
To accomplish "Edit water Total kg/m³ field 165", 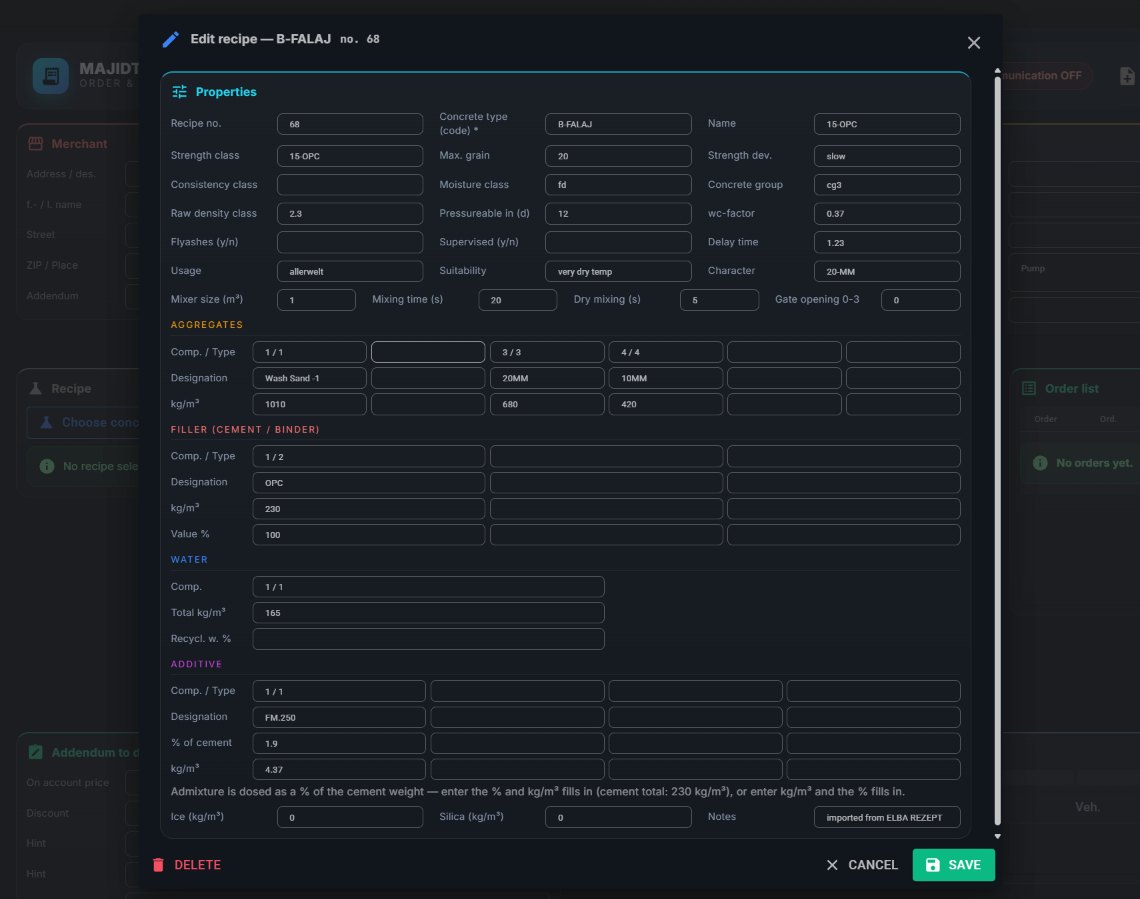I will click(428, 613).
